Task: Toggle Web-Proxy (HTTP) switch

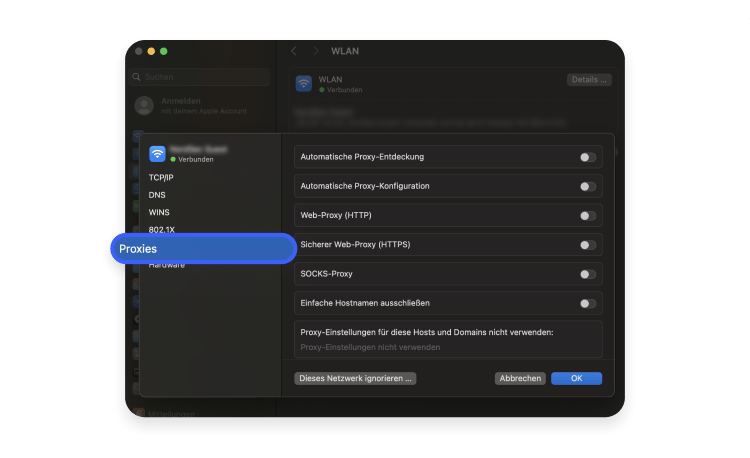Action: [x=588, y=216]
